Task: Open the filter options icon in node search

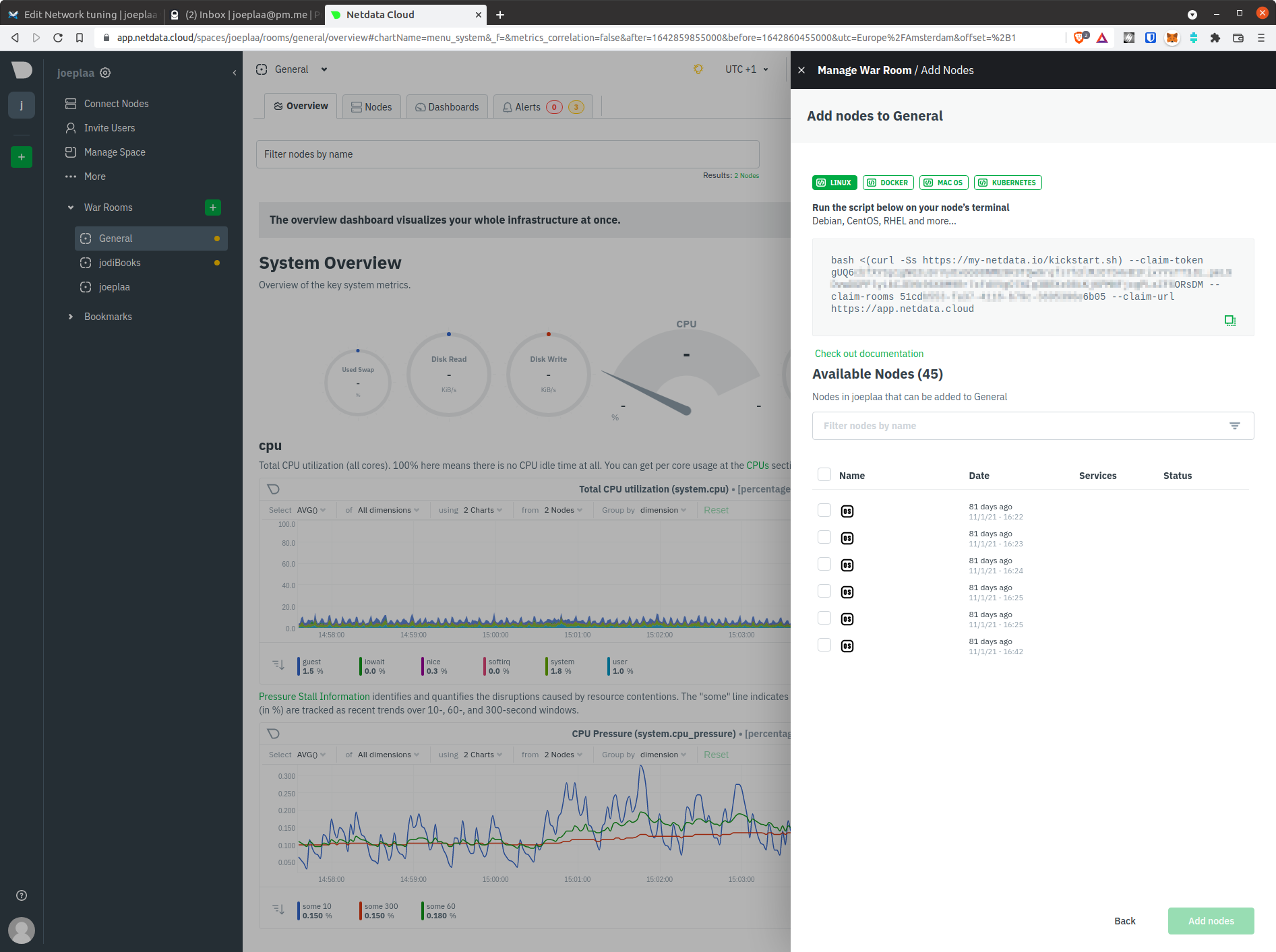Action: click(1235, 426)
